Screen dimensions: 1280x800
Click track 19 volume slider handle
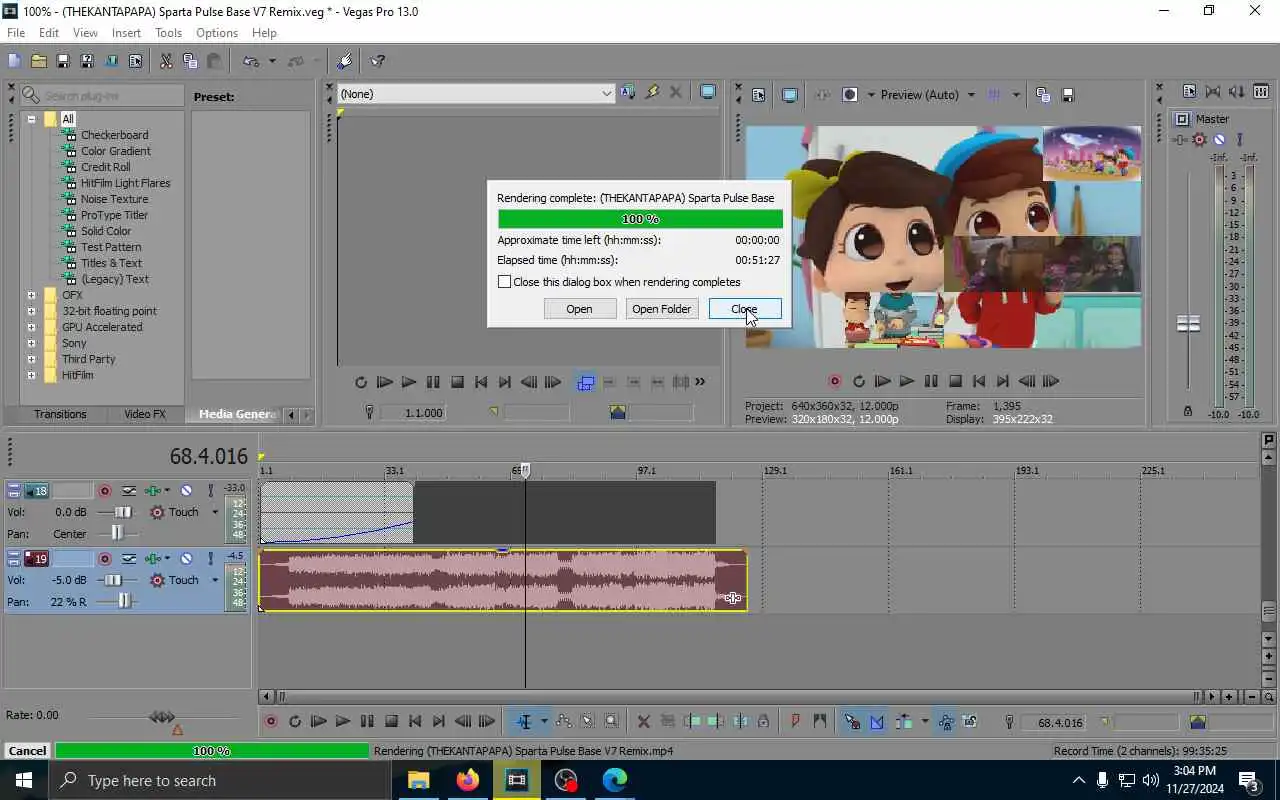click(x=114, y=580)
